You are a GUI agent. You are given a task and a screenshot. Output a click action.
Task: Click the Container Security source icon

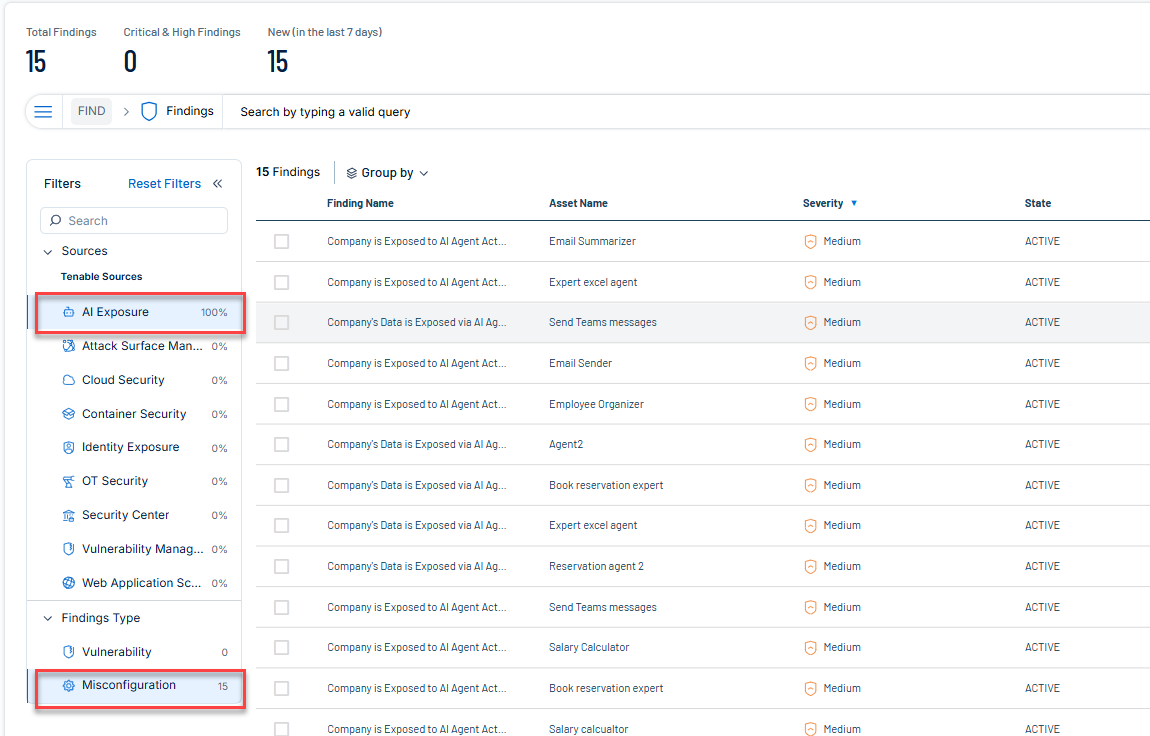pyautogui.click(x=69, y=414)
